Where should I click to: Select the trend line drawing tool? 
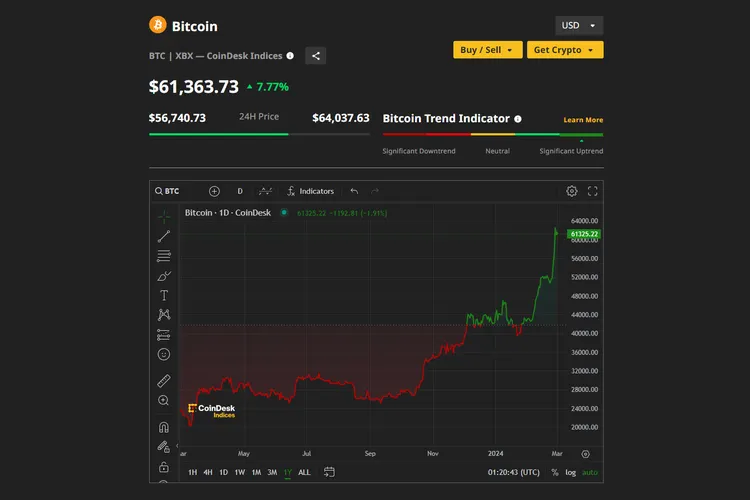tap(164, 236)
